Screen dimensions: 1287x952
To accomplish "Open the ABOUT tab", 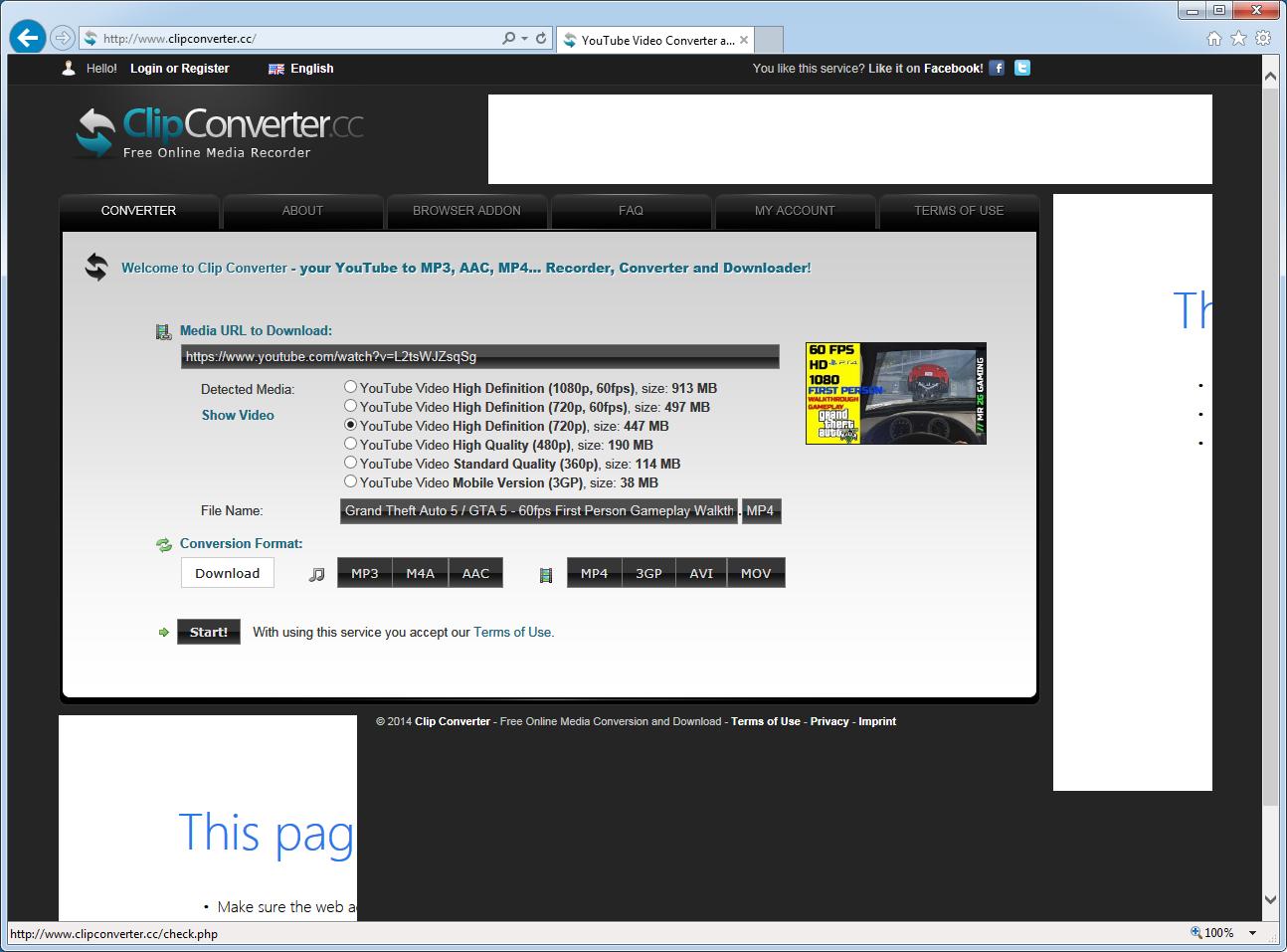I will pos(302,211).
